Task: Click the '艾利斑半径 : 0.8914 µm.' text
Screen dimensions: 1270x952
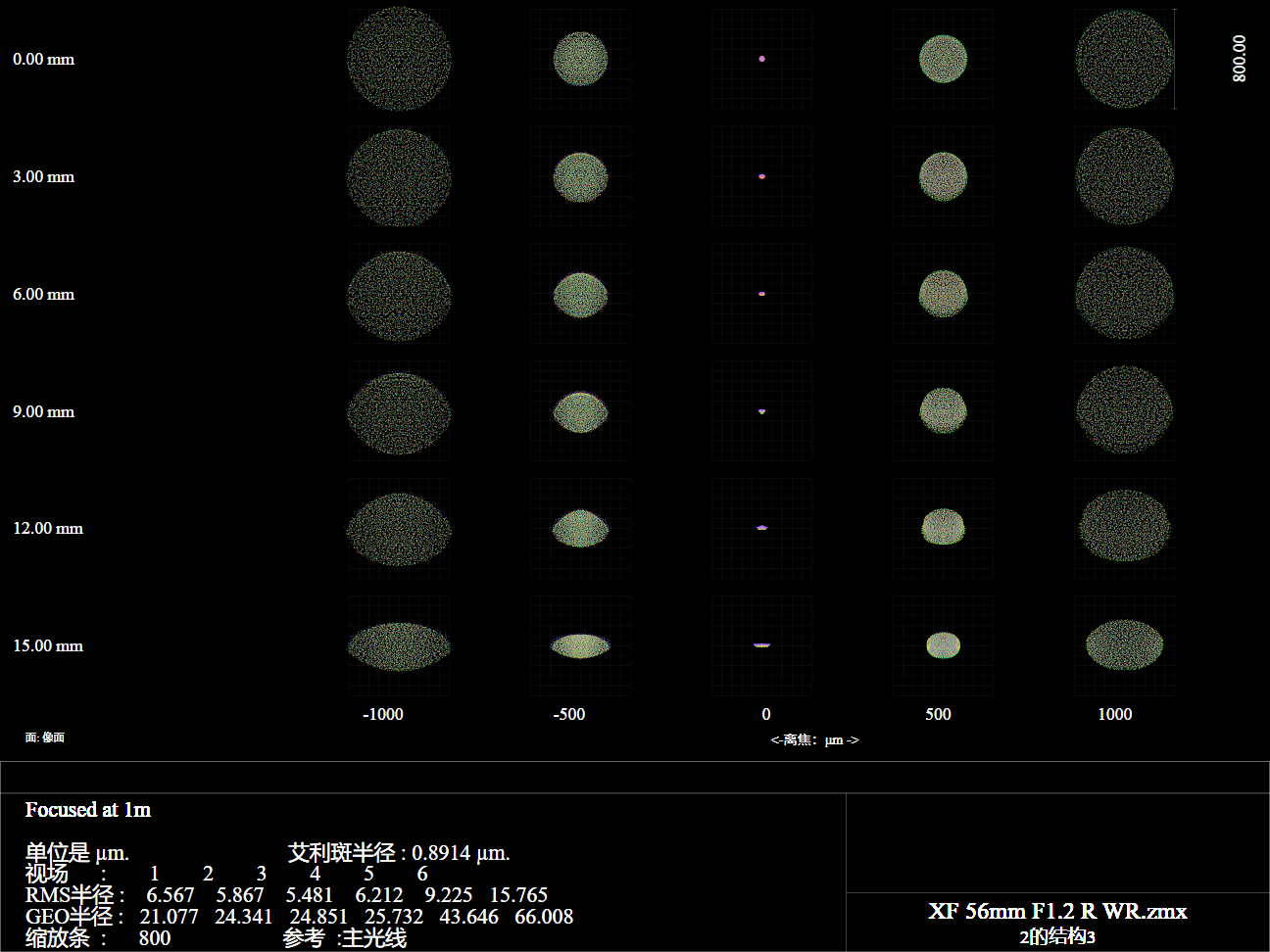Action: [x=399, y=852]
